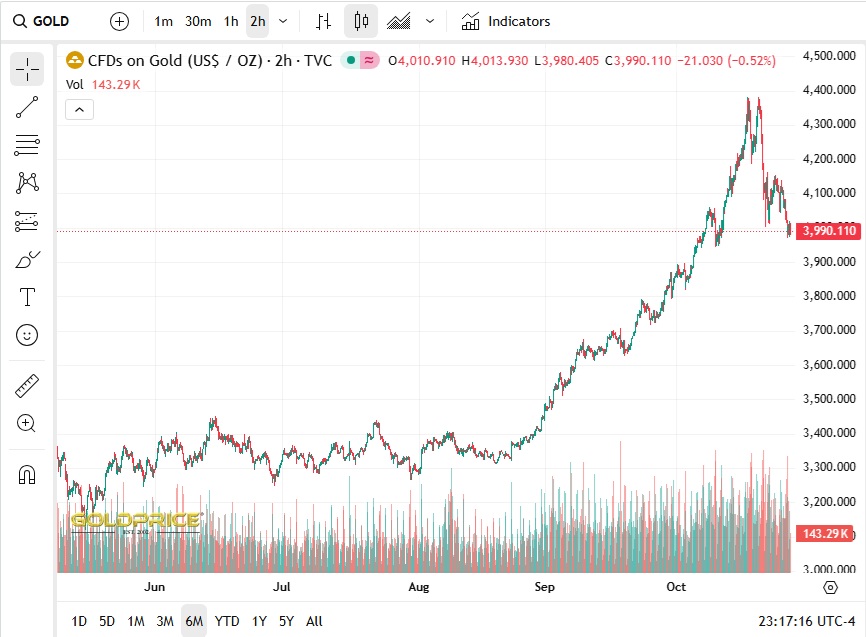The image size is (866, 637).
Task: Toggle the candlestick chart style
Action: pos(361,21)
